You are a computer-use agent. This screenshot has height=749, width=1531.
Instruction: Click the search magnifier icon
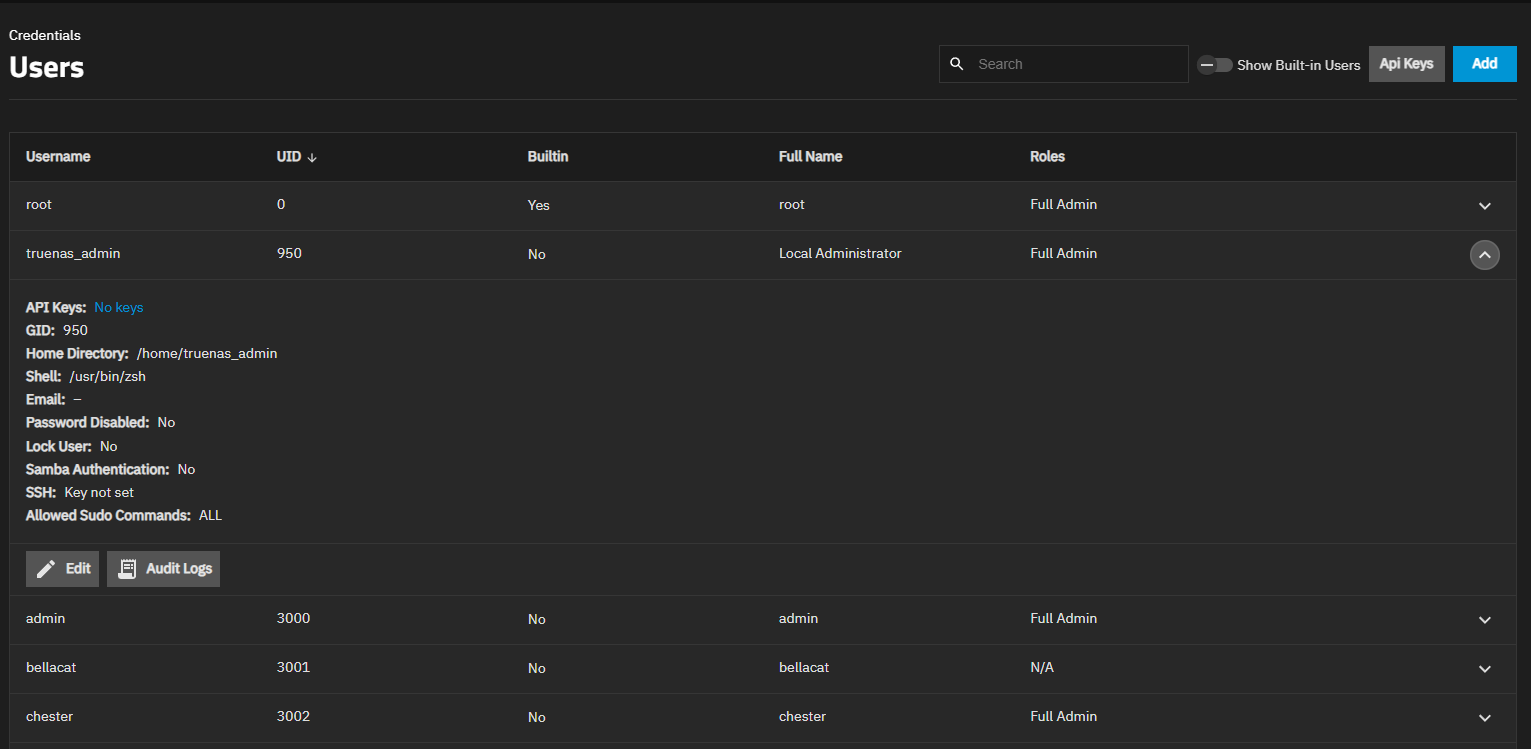pyautogui.click(x=957, y=64)
